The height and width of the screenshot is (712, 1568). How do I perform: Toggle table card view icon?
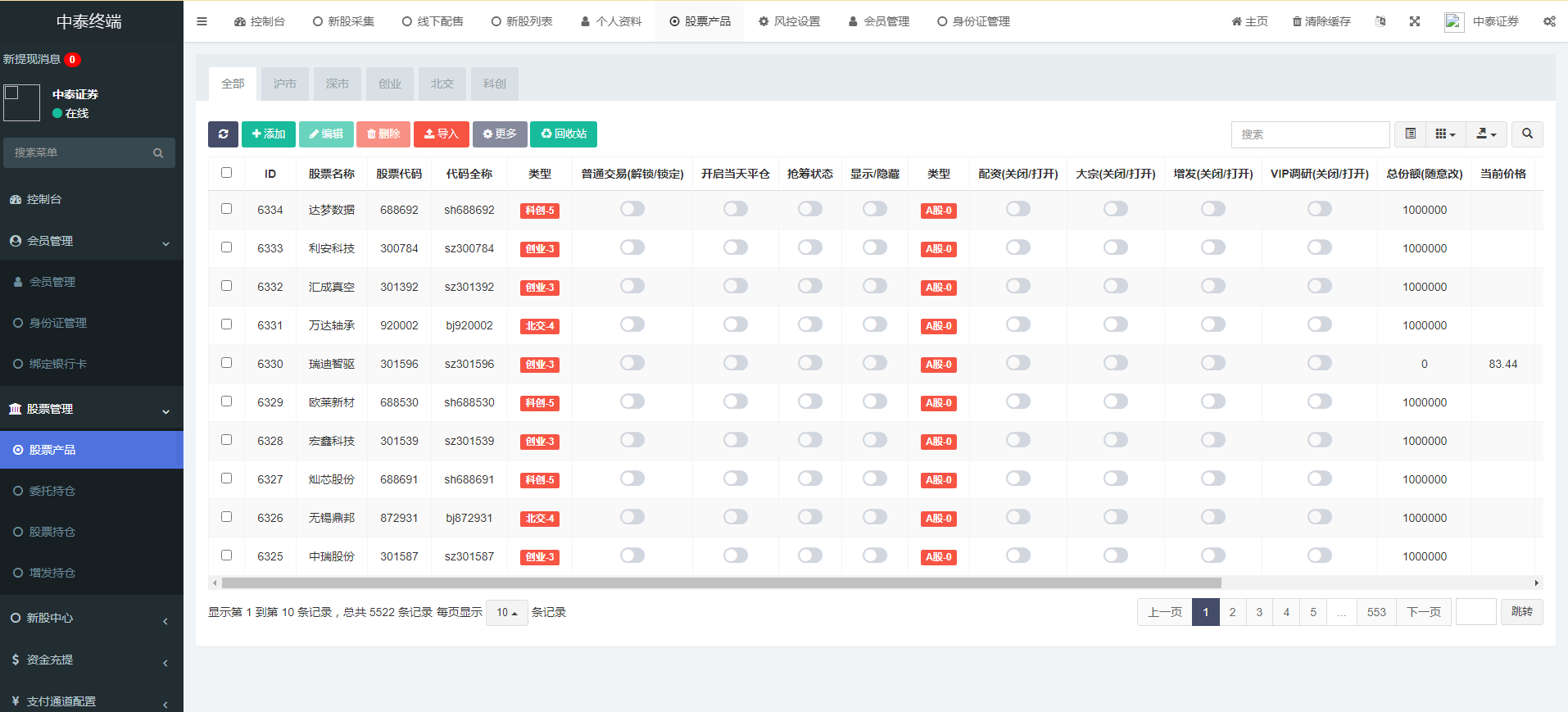(1411, 134)
